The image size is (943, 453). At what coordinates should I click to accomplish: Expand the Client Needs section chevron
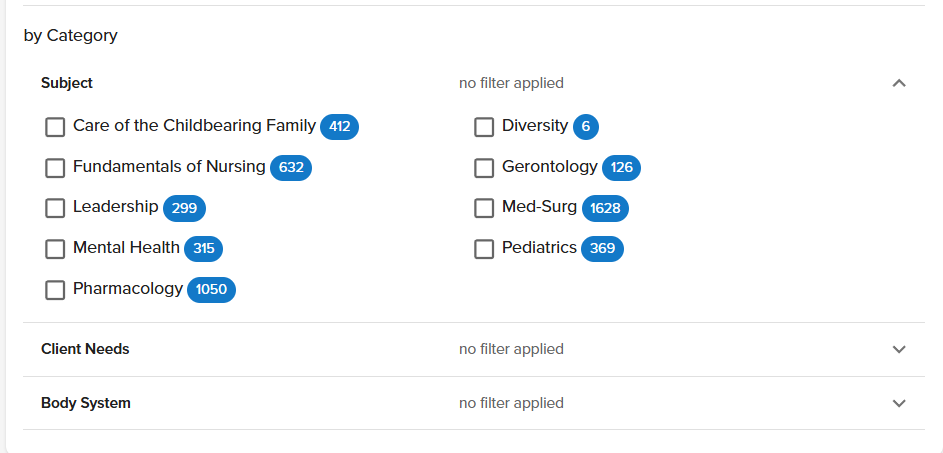pos(899,349)
